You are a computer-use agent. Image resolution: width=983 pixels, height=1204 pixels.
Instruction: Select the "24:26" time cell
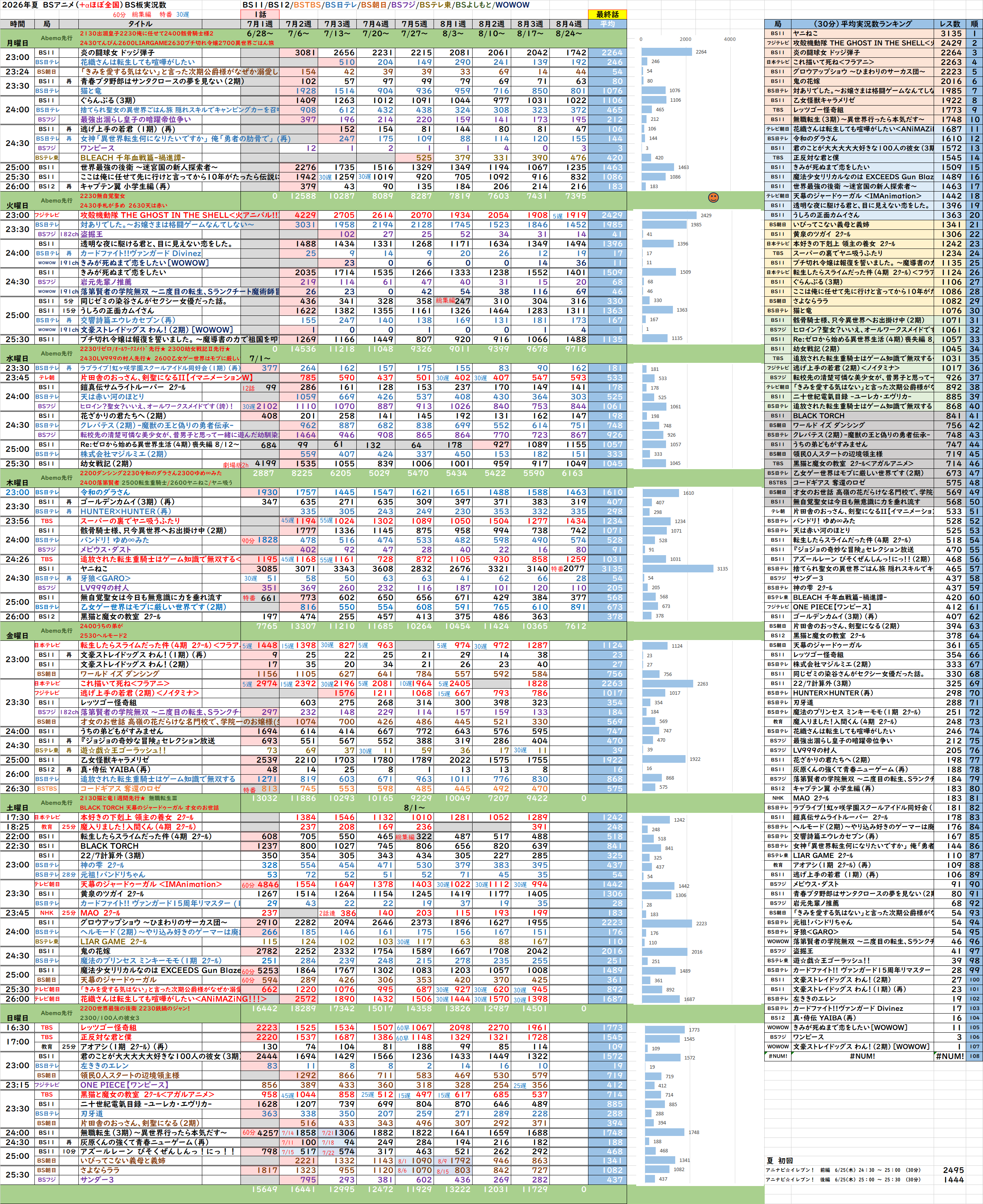pyautogui.click(x=18, y=559)
